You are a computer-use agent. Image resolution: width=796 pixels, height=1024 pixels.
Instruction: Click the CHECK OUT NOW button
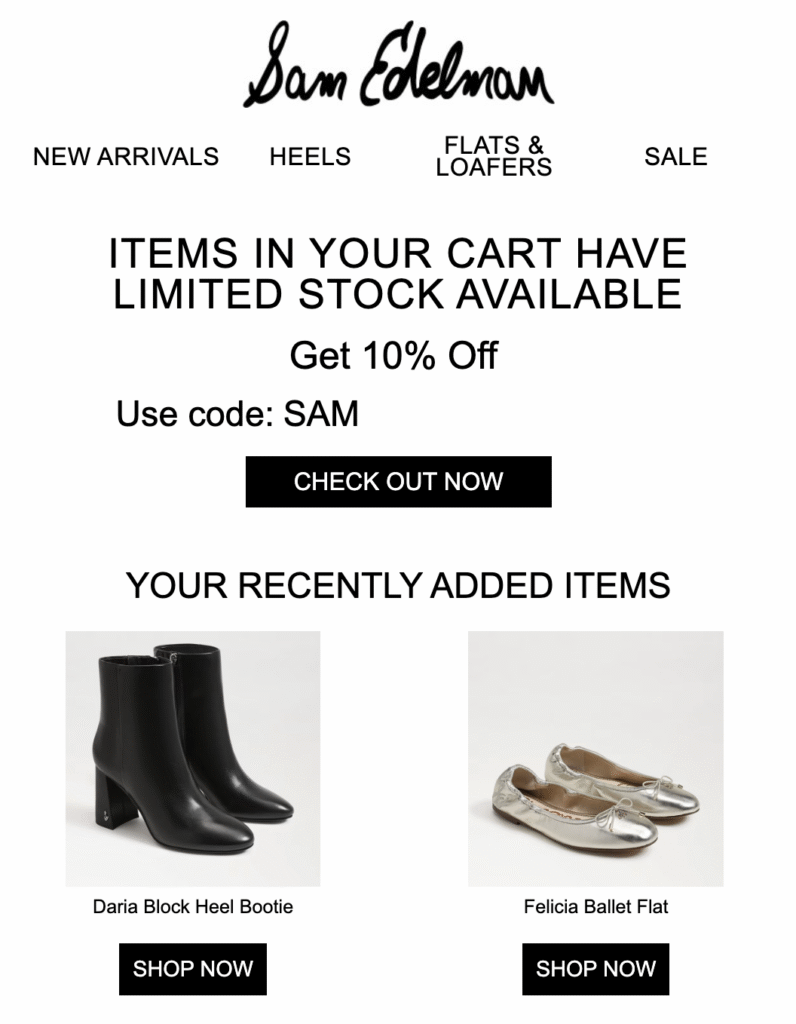(x=397, y=482)
